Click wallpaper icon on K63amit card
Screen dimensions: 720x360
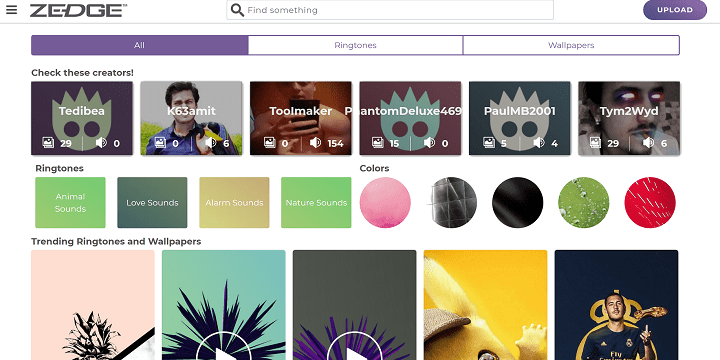[160, 143]
